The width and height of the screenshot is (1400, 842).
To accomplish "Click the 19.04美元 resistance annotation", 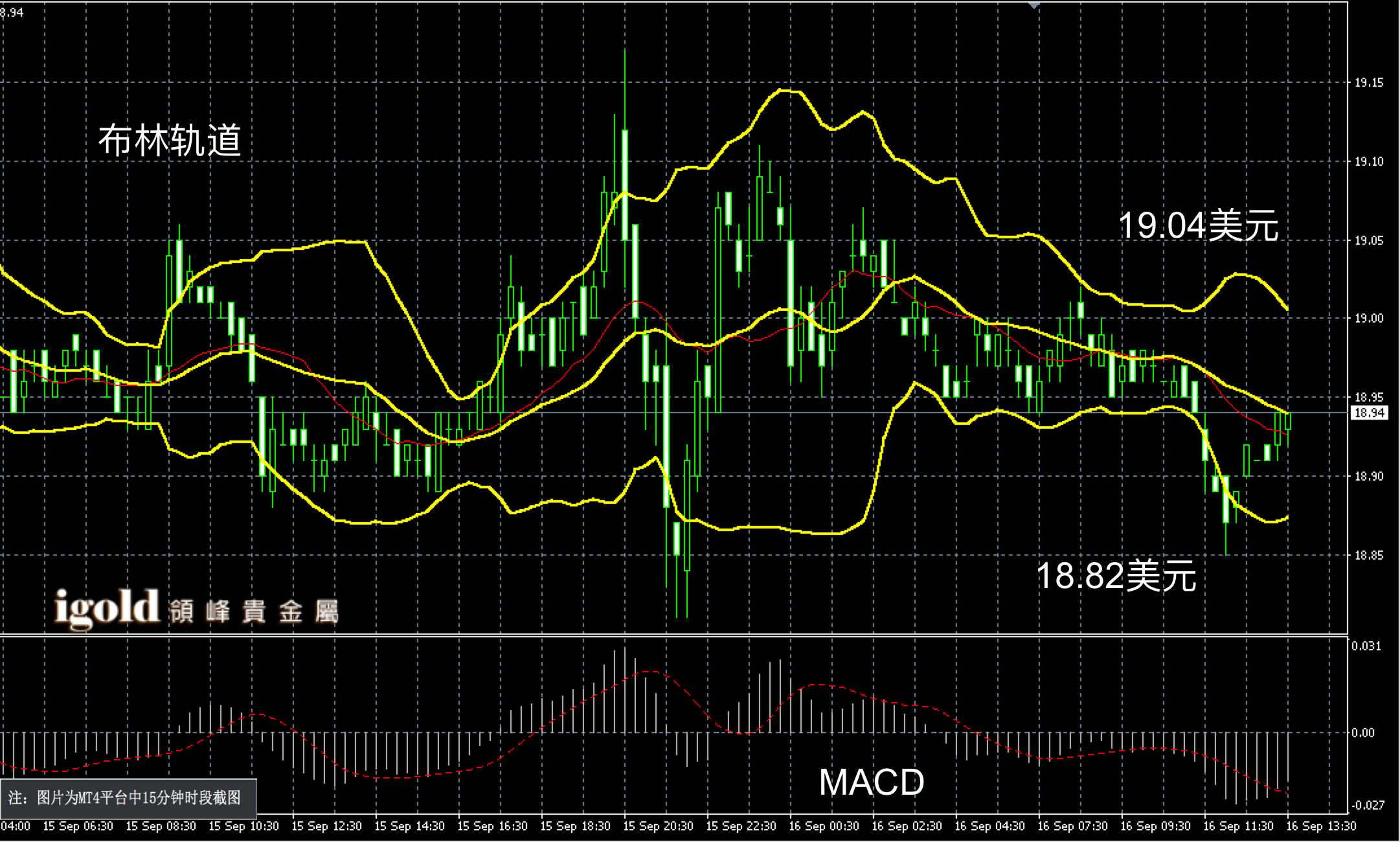I will [1198, 226].
